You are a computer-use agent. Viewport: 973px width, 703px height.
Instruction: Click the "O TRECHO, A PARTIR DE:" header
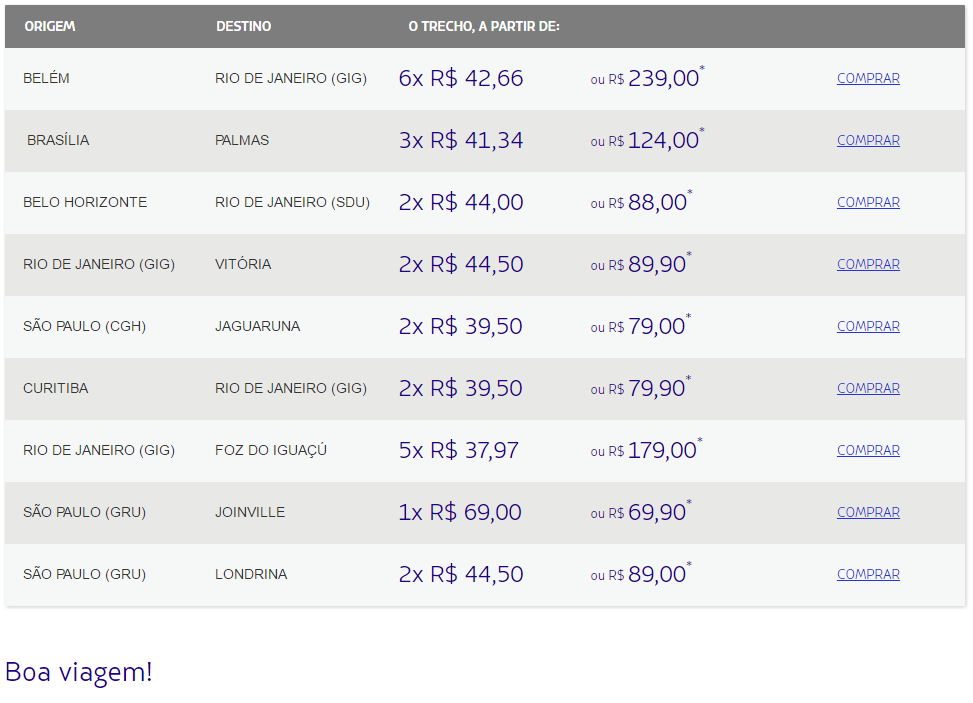click(484, 26)
